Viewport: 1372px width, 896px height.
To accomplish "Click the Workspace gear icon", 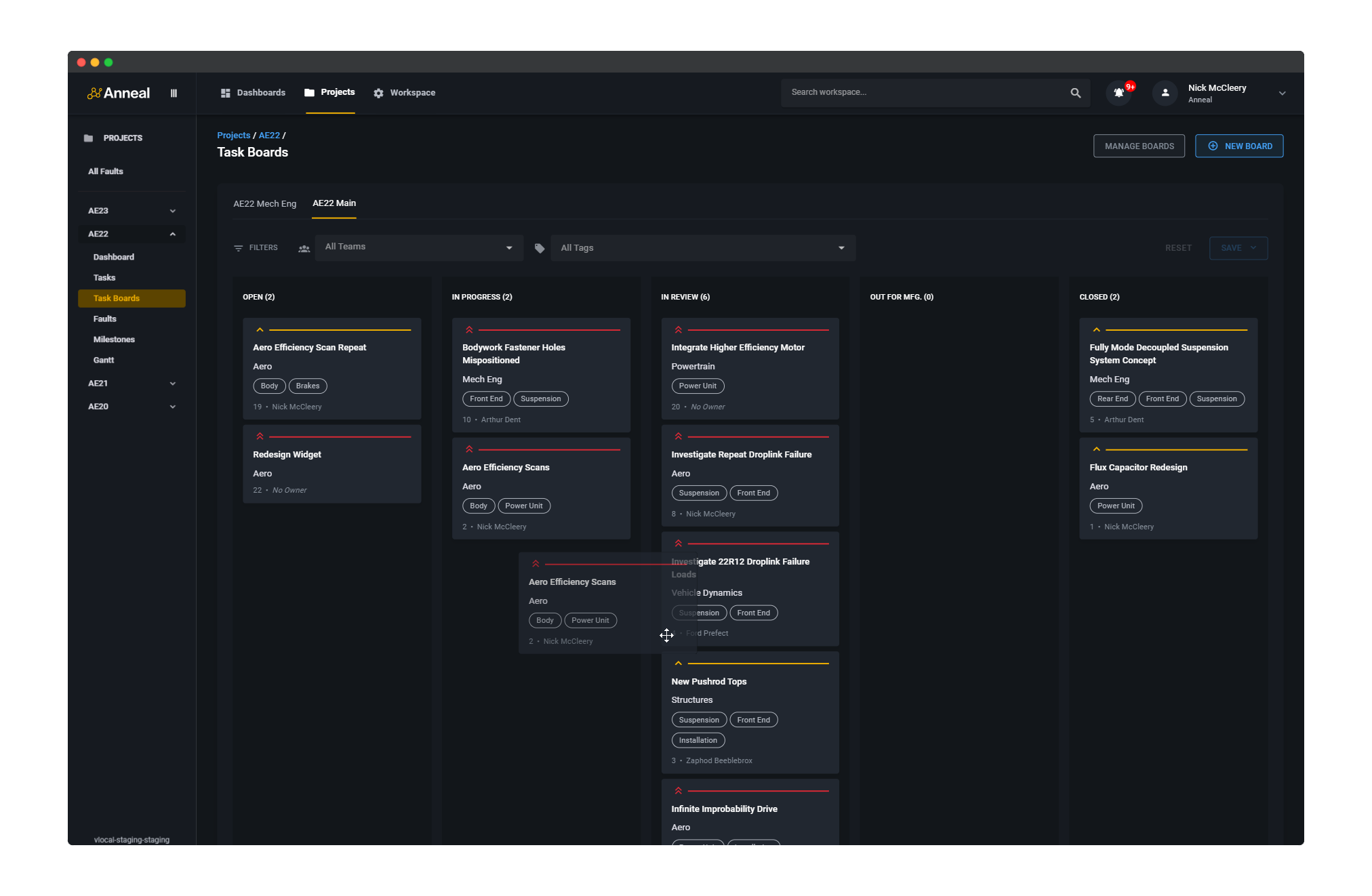I will [x=378, y=92].
